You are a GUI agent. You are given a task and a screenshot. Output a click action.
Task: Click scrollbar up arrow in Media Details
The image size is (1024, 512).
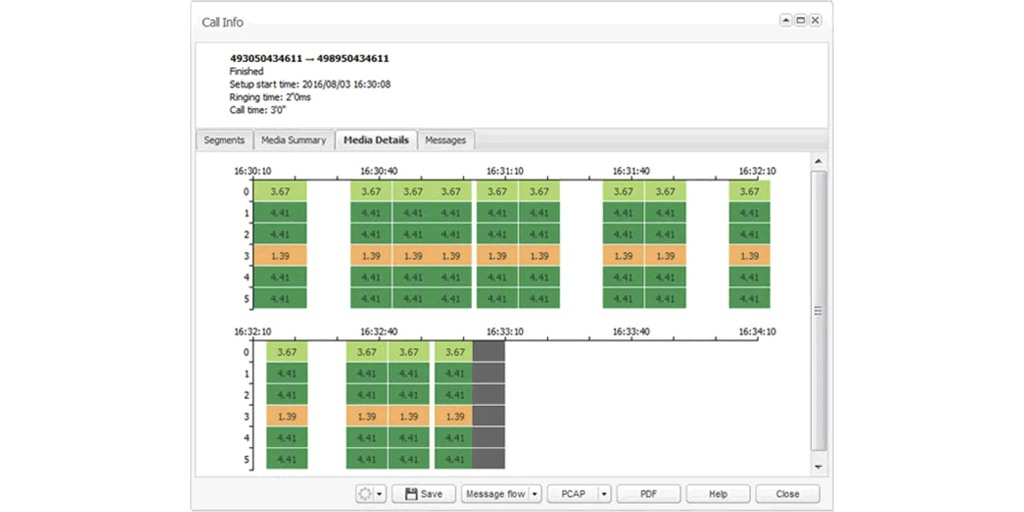(819, 162)
